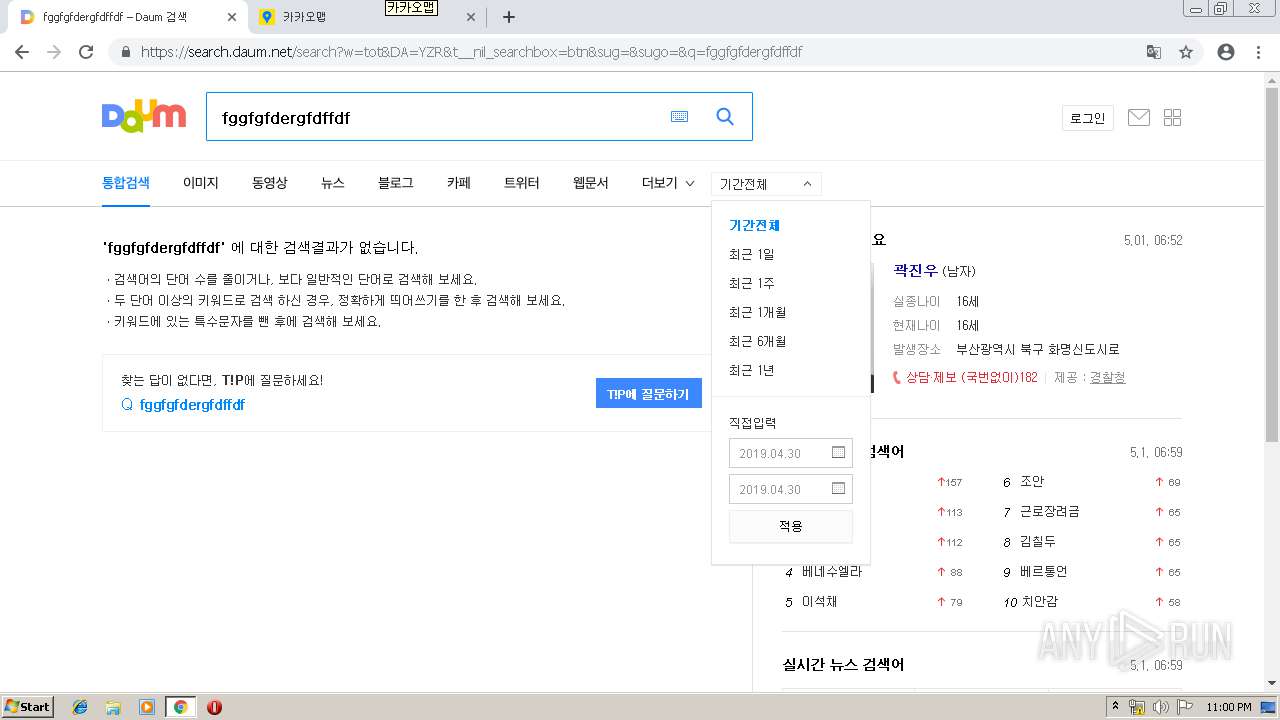This screenshot has height=720, width=1280.
Task: Open the Chrome three-dot menu
Action: (1258, 52)
